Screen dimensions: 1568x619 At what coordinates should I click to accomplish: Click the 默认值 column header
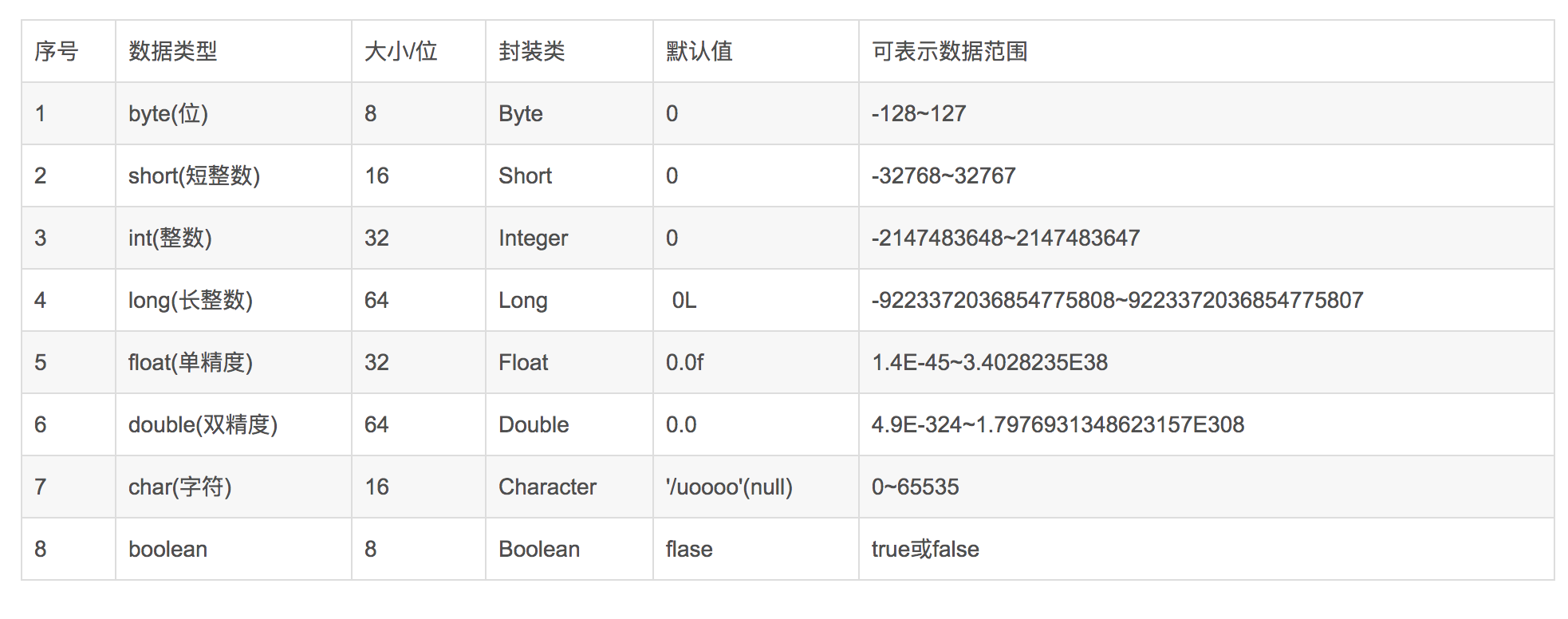coord(699,52)
